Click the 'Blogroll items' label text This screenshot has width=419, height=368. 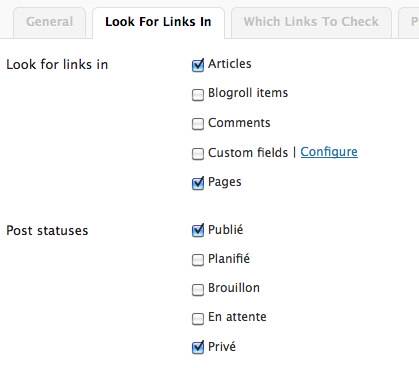(x=248, y=93)
